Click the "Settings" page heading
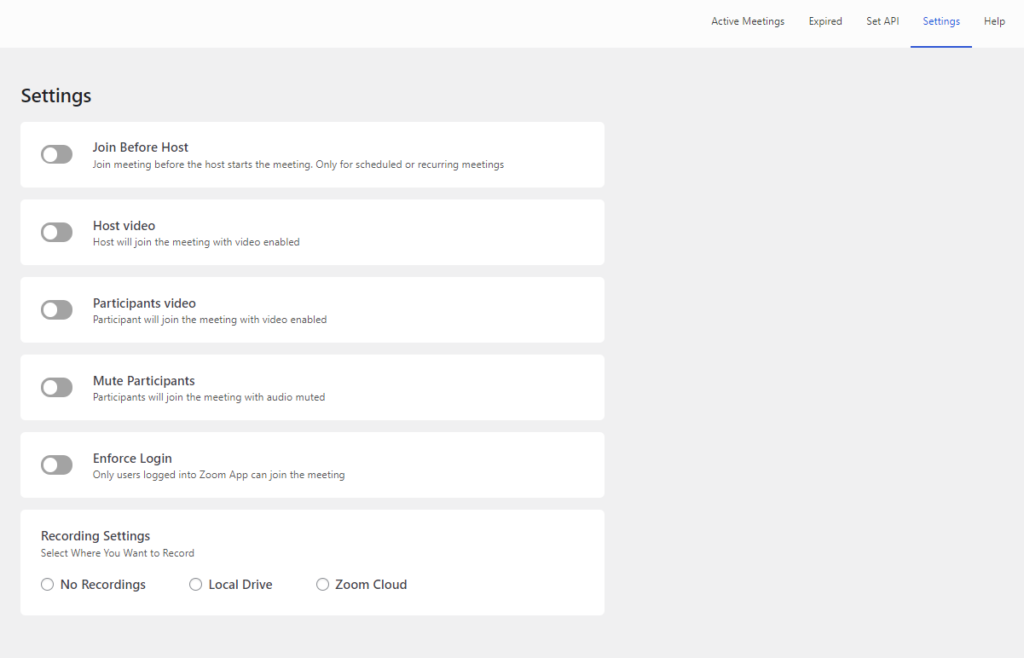The height and width of the screenshot is (658, 1024). click(x=56, y=96)
